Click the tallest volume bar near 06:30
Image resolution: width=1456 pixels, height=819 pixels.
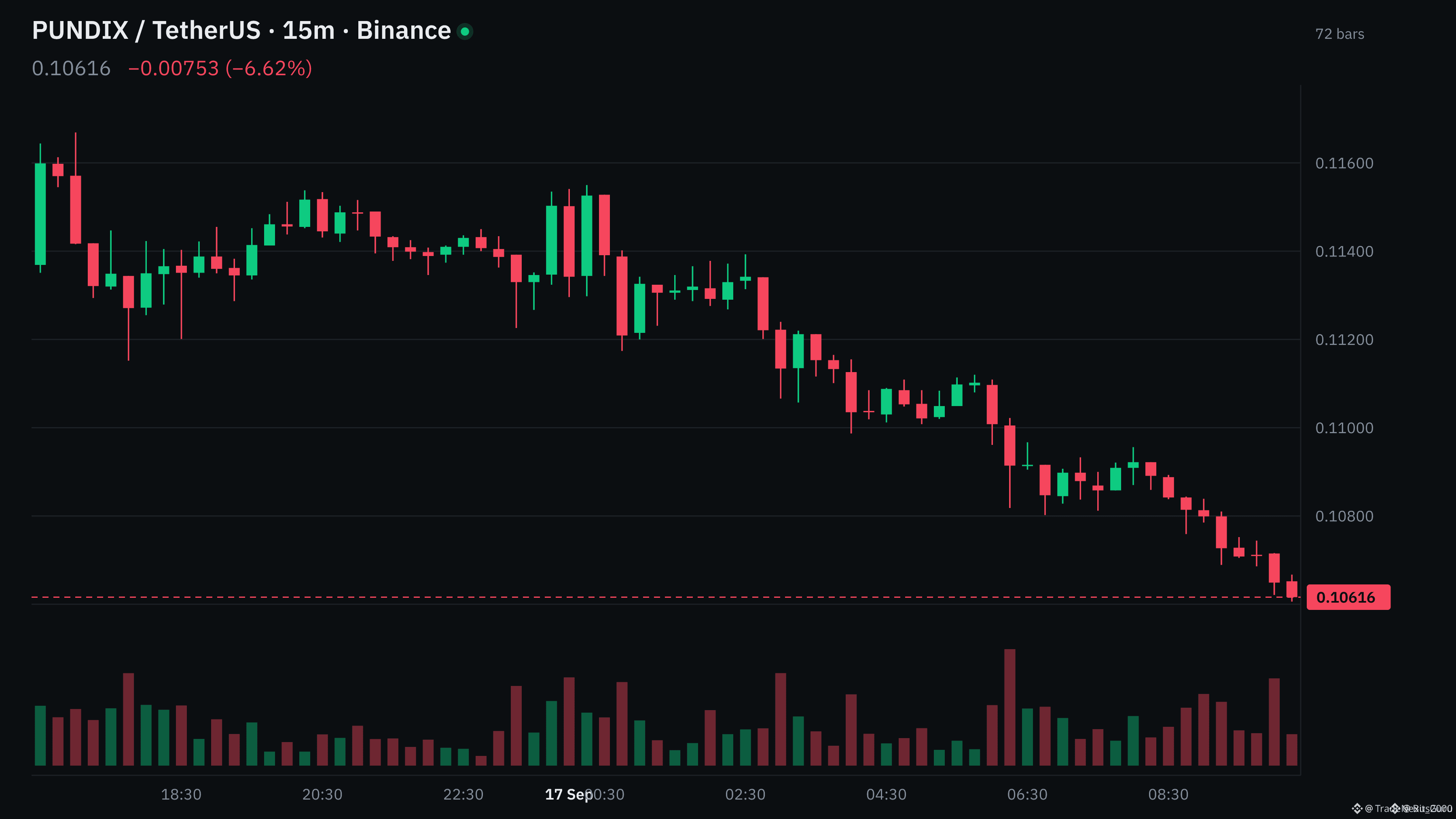coord(1009,707)
